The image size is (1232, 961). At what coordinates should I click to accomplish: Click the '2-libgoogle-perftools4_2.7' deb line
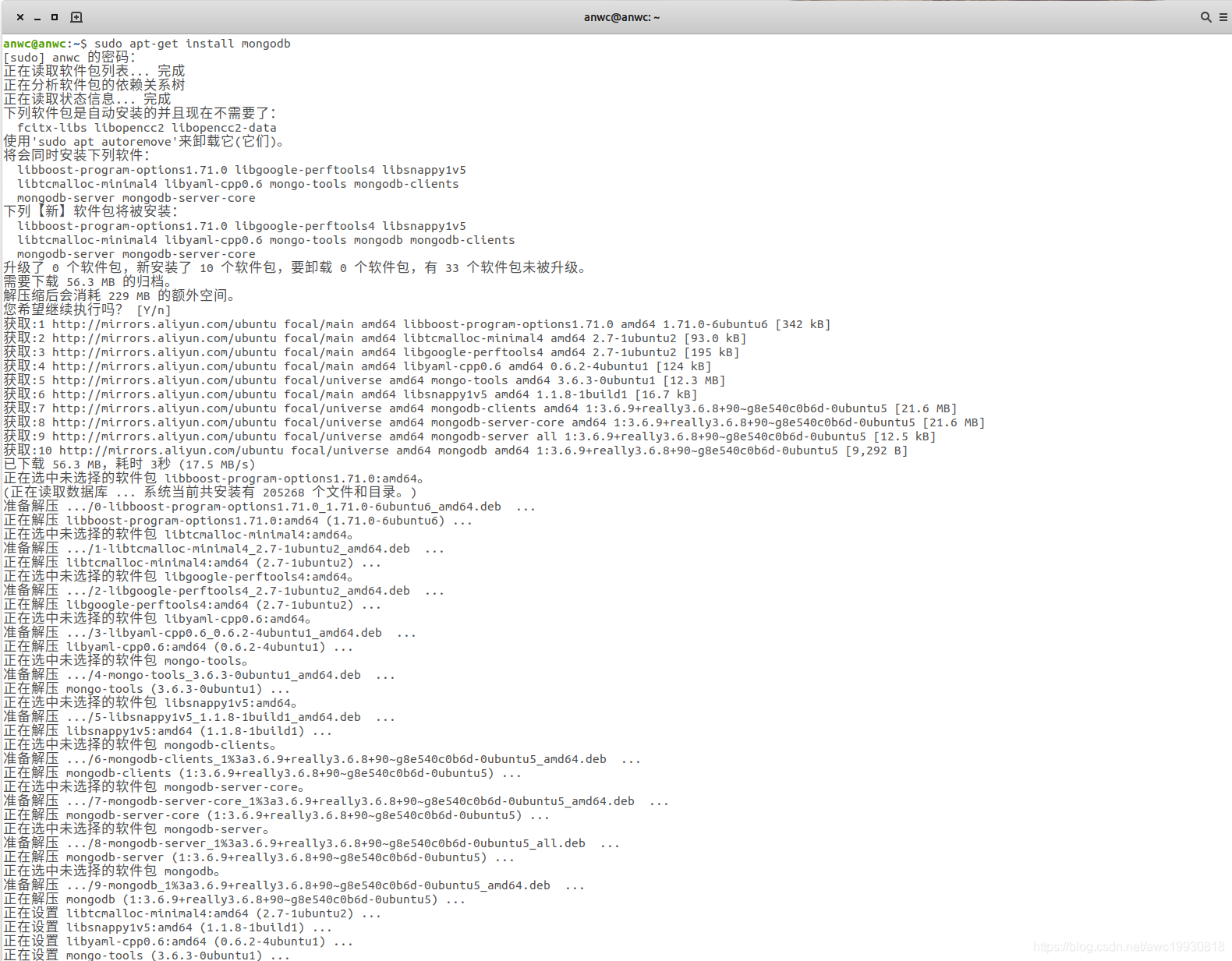click(x=224, y=591)
